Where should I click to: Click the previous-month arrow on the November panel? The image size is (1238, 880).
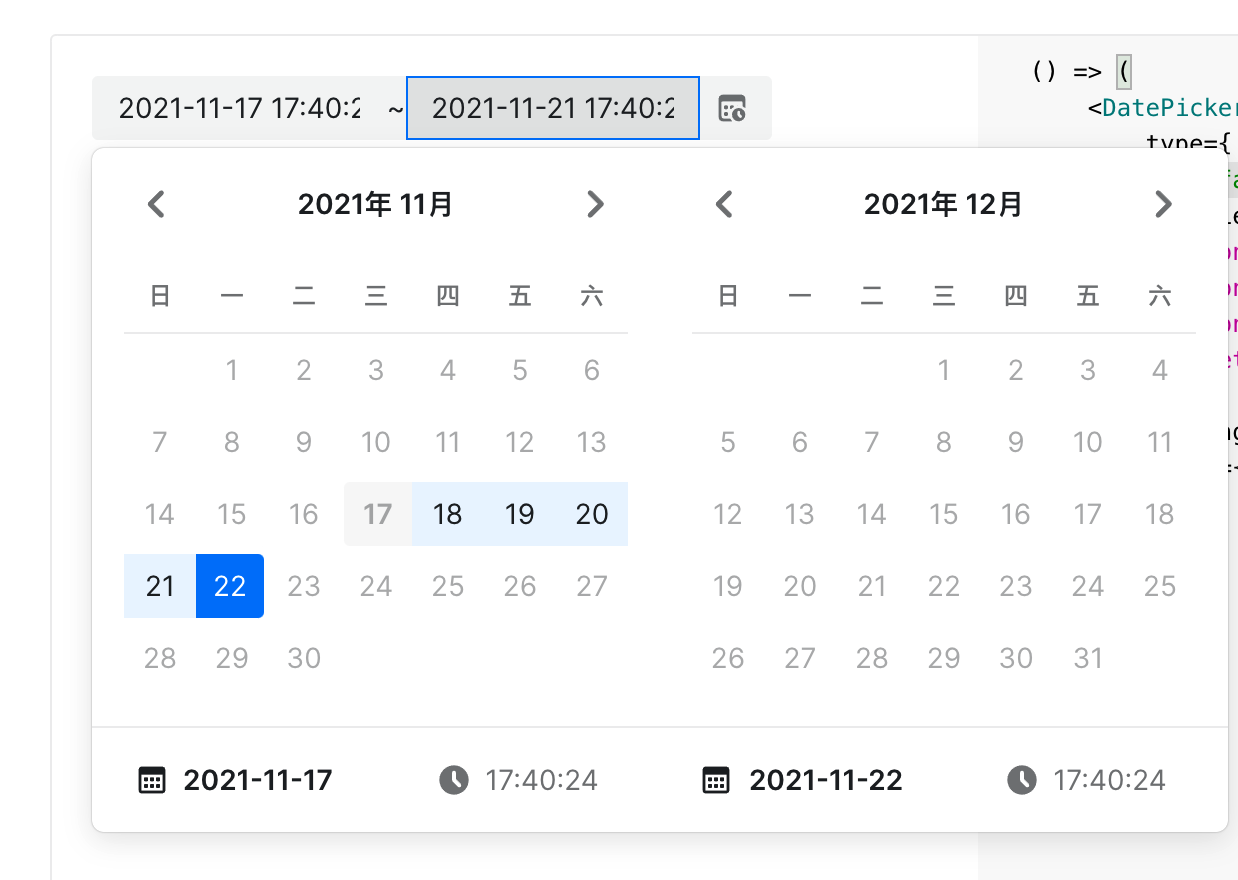point(156,204)
